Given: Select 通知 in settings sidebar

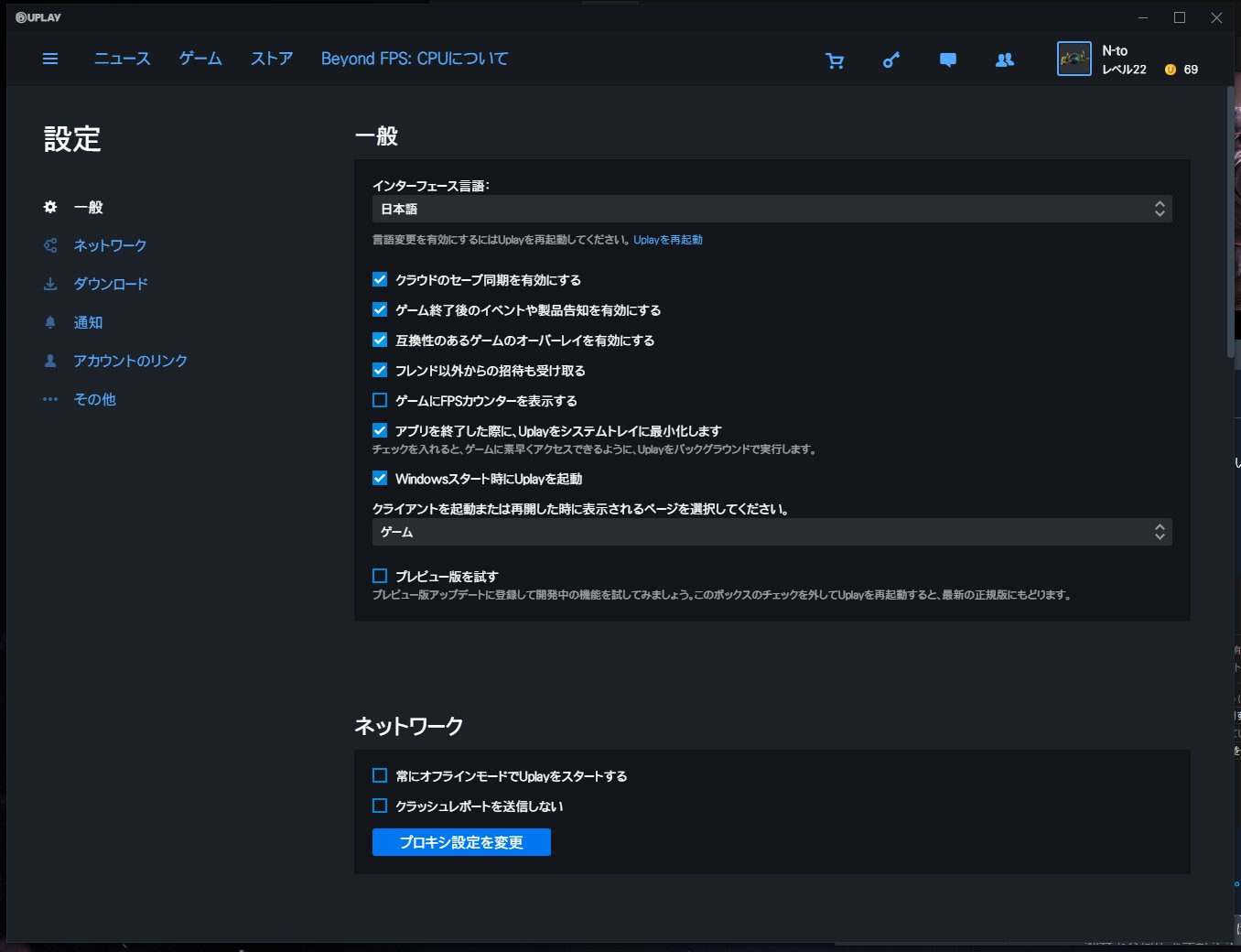Looking at the screenshot, I should coord(88,322).
